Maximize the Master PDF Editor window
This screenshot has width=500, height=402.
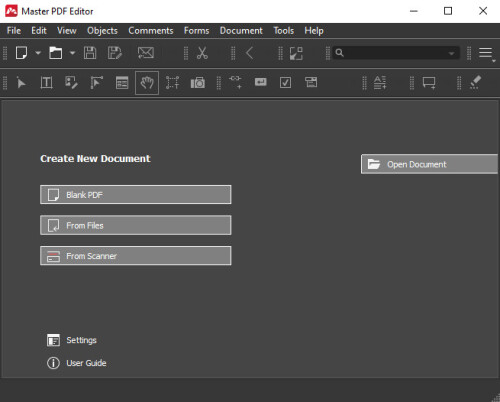point(448,11)
